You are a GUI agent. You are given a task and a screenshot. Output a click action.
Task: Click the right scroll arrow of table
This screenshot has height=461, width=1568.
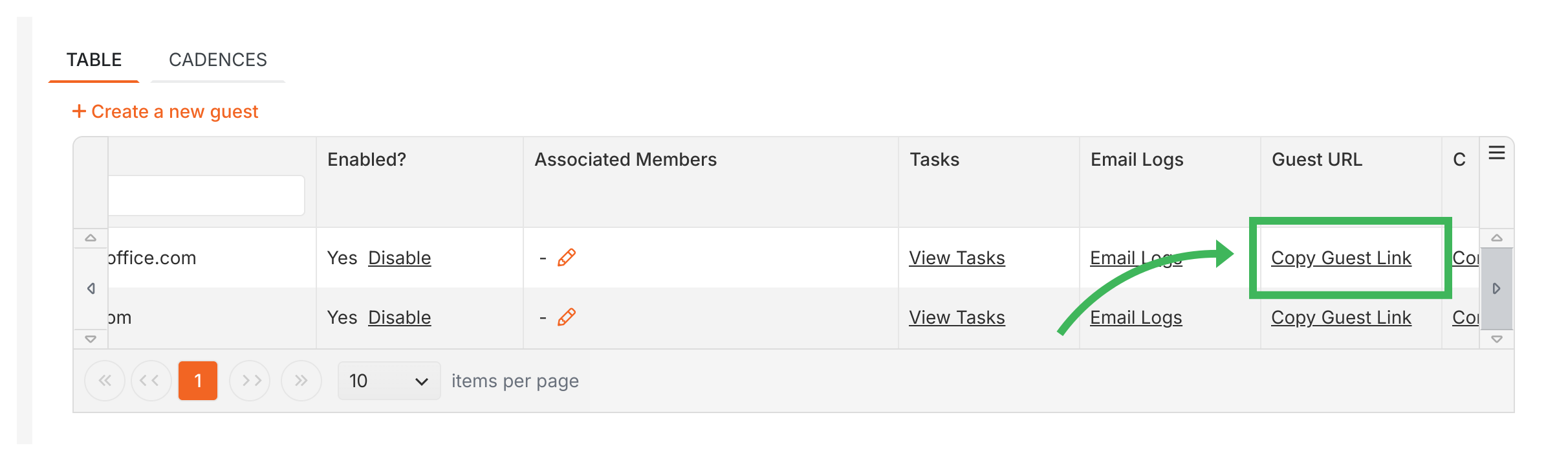pyautogui.click(x=1496, y=288)
